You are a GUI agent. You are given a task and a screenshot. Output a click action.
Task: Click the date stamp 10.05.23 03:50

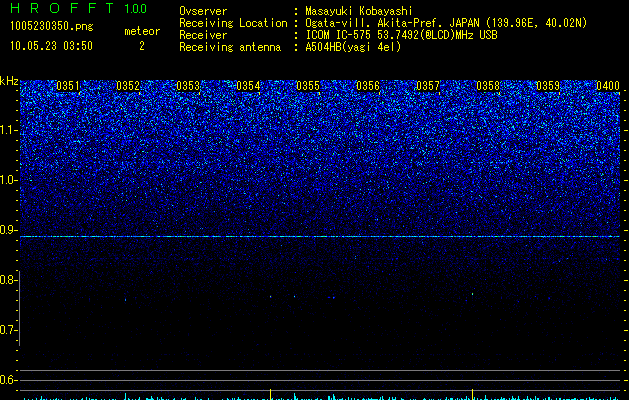pyautogui.click(x=51, y=45)
